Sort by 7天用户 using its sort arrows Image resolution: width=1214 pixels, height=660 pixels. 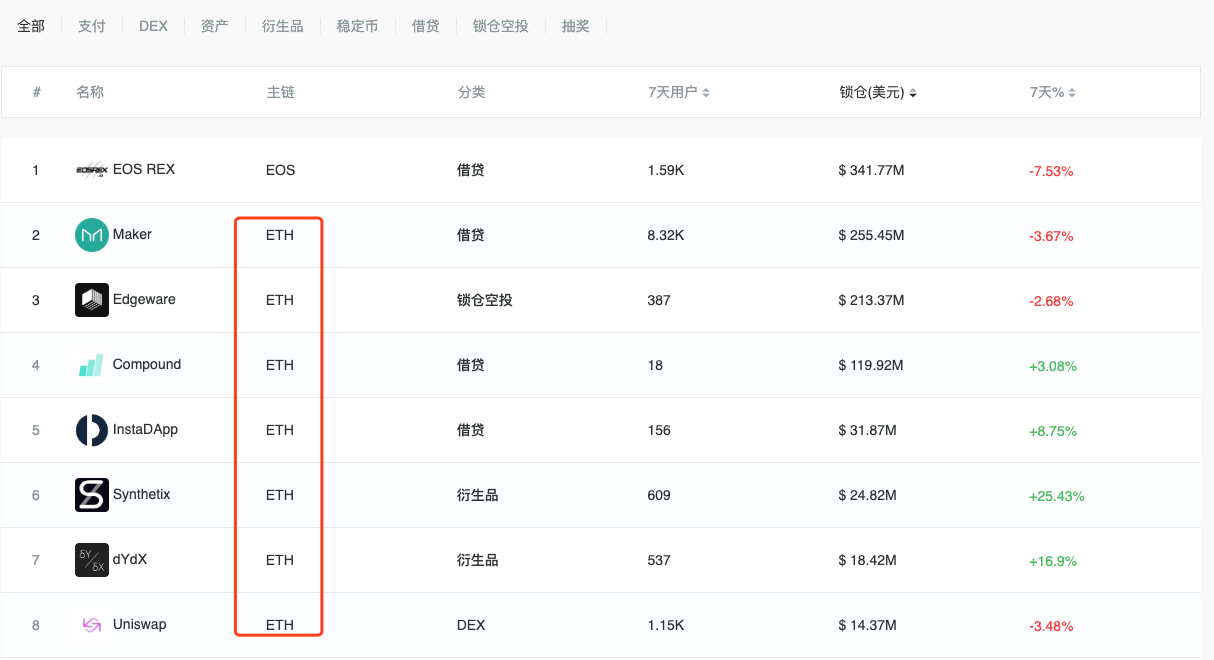click(x=706, y=93)
